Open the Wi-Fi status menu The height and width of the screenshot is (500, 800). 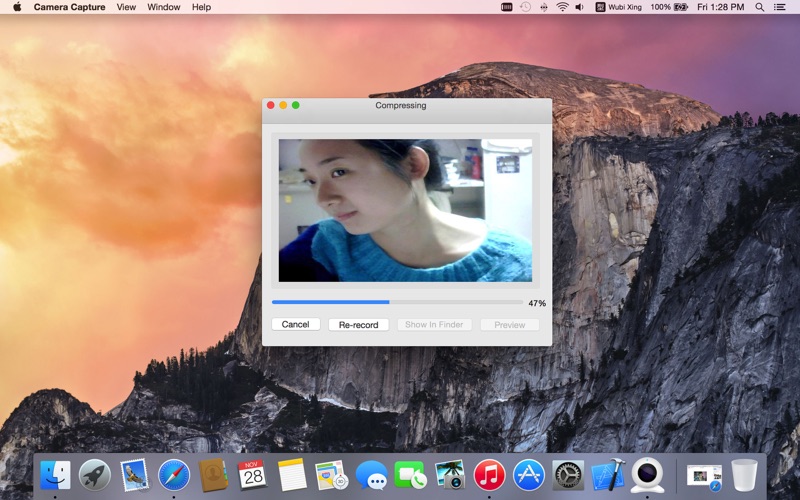562,7
